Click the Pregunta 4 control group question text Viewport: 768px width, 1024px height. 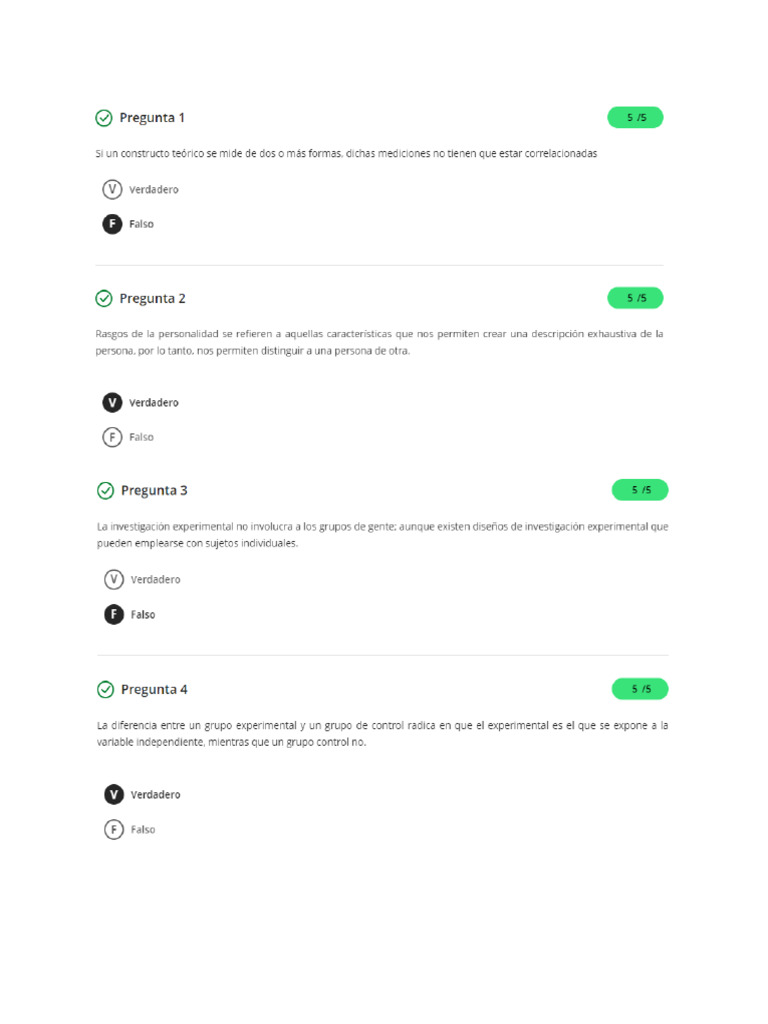tap(382, 733)
